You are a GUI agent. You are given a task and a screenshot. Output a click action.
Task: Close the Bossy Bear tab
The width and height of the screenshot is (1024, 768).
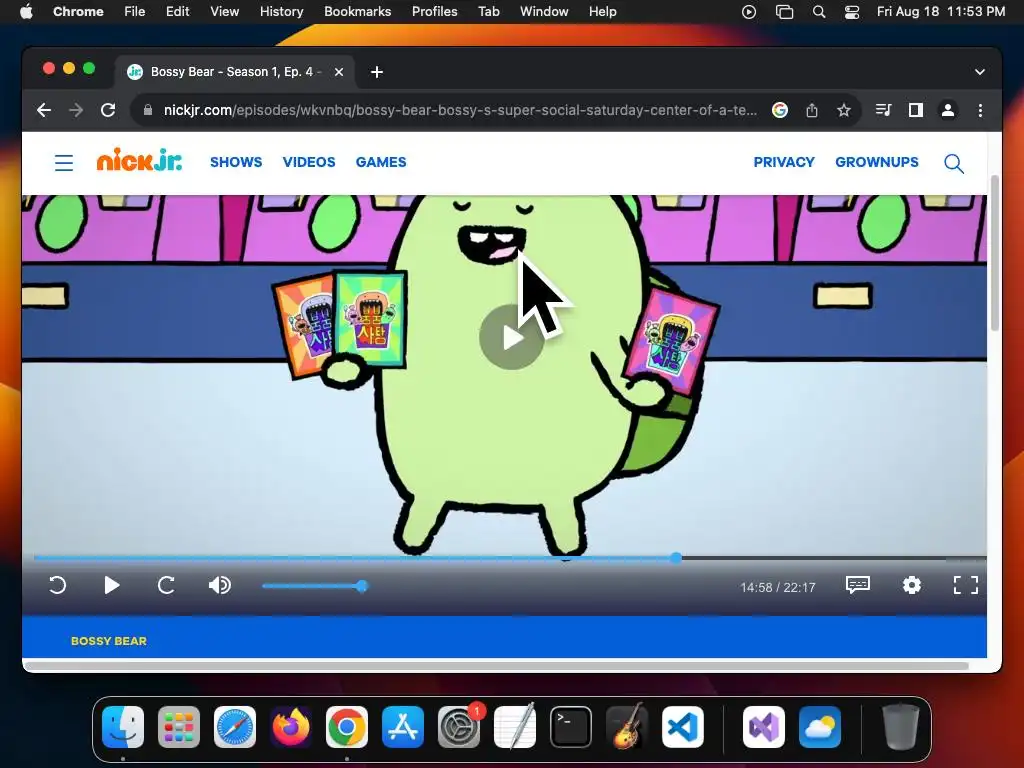339,72
